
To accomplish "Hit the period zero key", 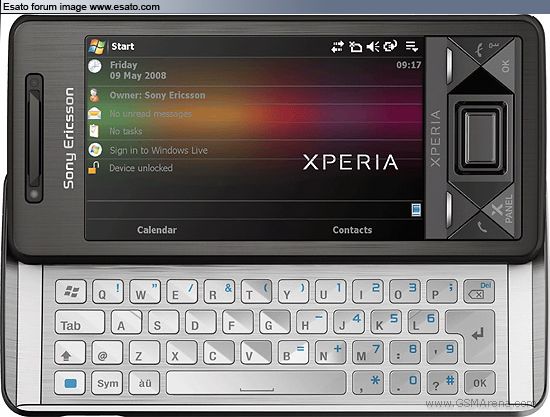I will (x=405, y=383).
